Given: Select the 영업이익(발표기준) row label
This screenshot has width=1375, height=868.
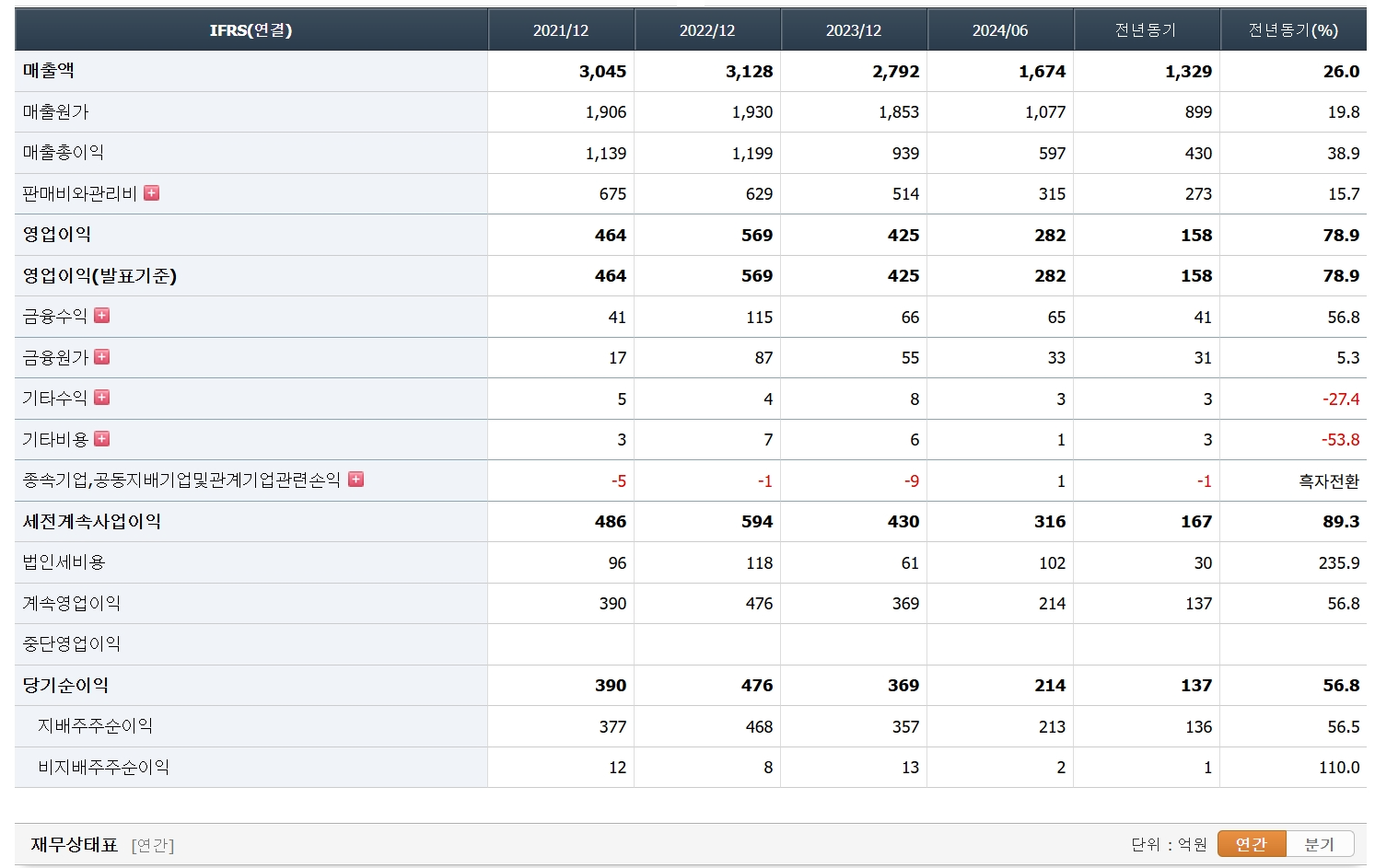Looking at the screenshot, I should 99,276.
